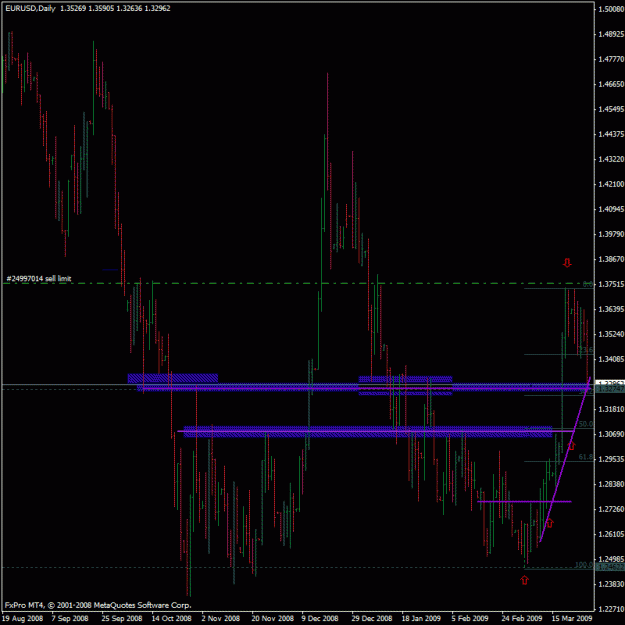Click the highlighted 1.32747 current price tag
The height and width of the screenshot is (625, 625).
coord(610,389)
